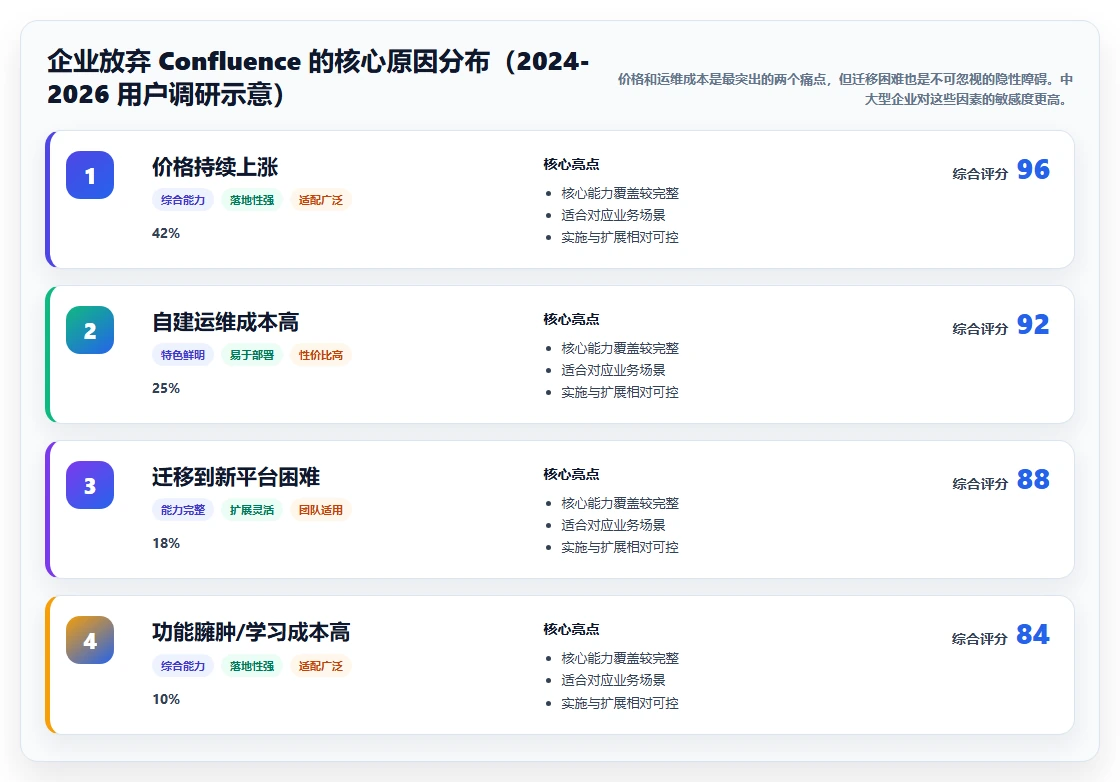The height and width of the screenshot is (782, 1120).
Task: Click 落地性强 tag under 功能臃肿/学习成本高
Action: (x=252, y=666)
